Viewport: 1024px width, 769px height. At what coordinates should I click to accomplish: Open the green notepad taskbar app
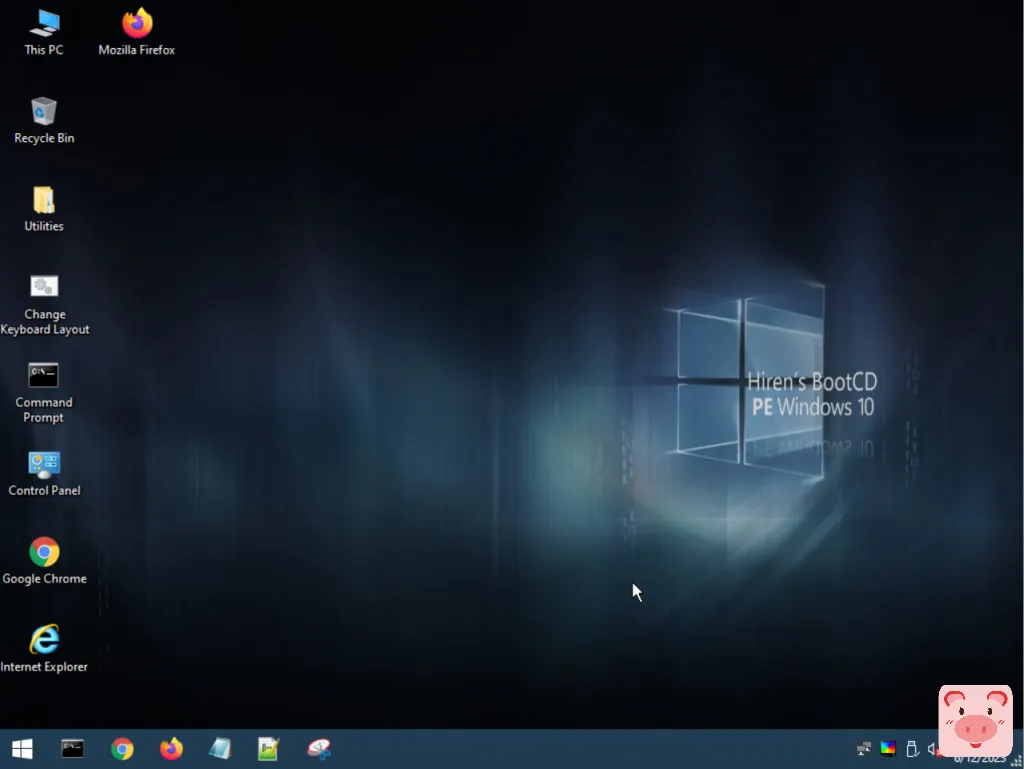[268, 749]
